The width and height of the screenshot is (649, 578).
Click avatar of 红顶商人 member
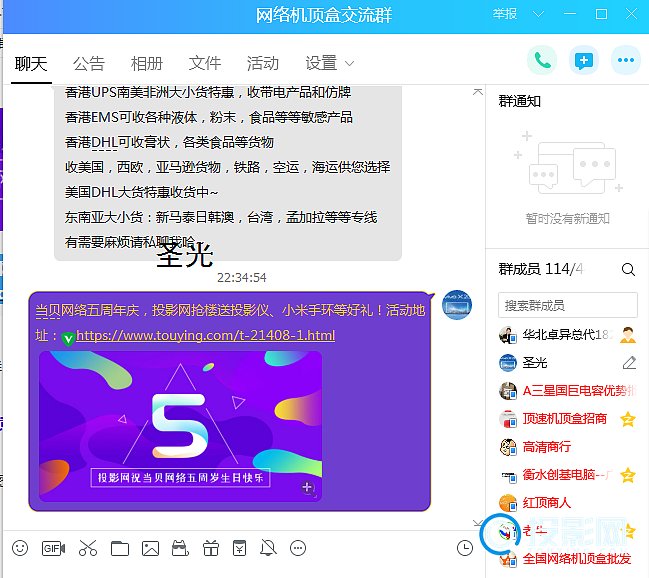point(508,503)
